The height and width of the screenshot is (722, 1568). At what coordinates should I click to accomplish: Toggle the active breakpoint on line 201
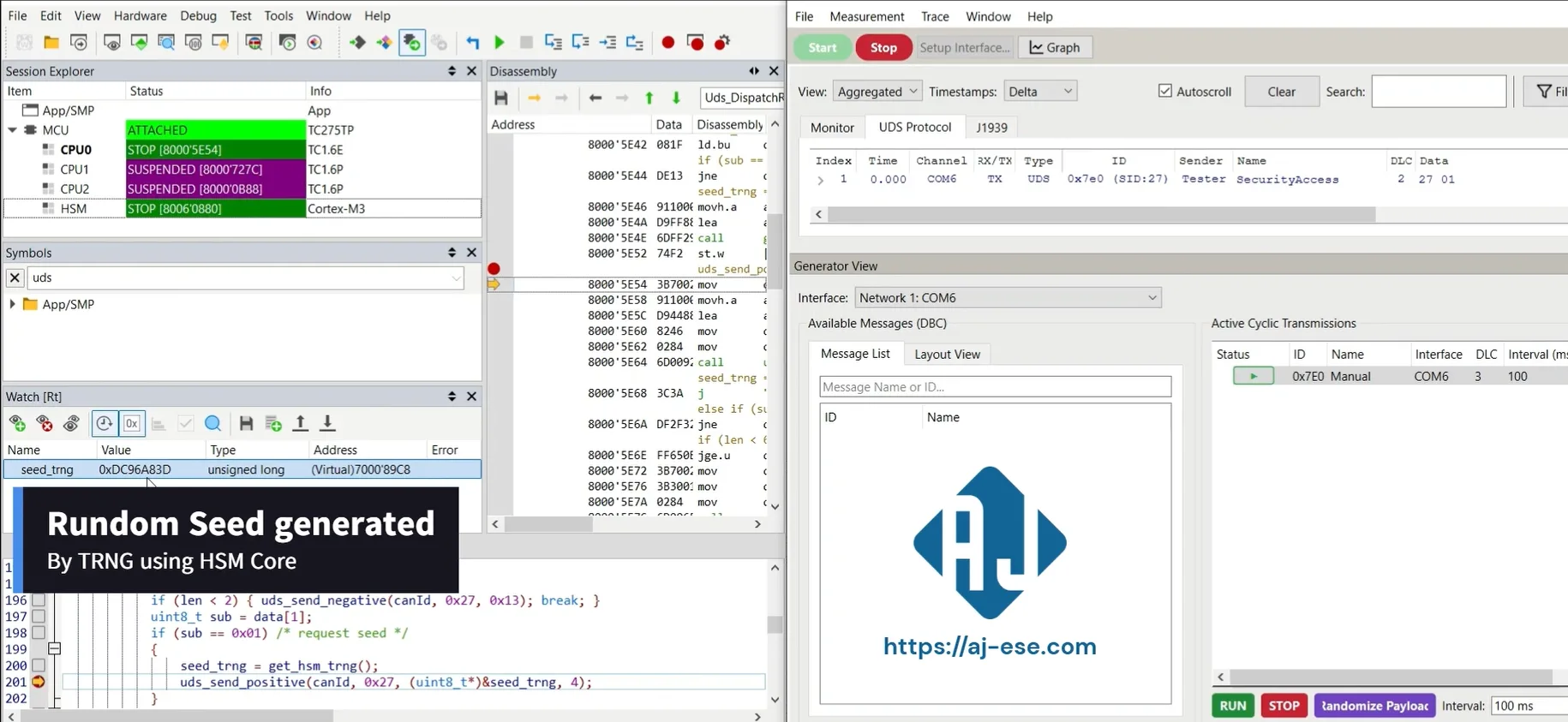click(x=38, y=682)
